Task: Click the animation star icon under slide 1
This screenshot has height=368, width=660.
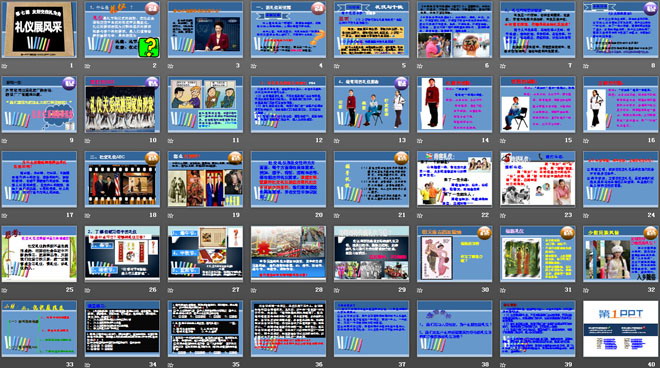Action: click(x=5, y=66)
